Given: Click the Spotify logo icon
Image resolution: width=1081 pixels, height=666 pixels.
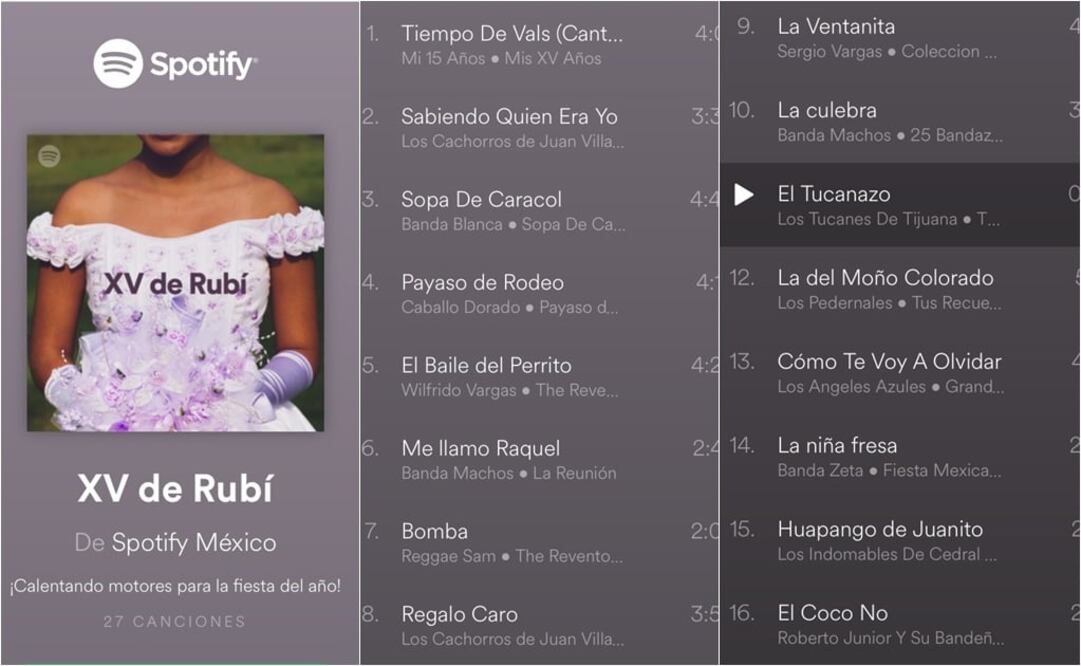Looking at the screenshot, I should click(118, 63).
